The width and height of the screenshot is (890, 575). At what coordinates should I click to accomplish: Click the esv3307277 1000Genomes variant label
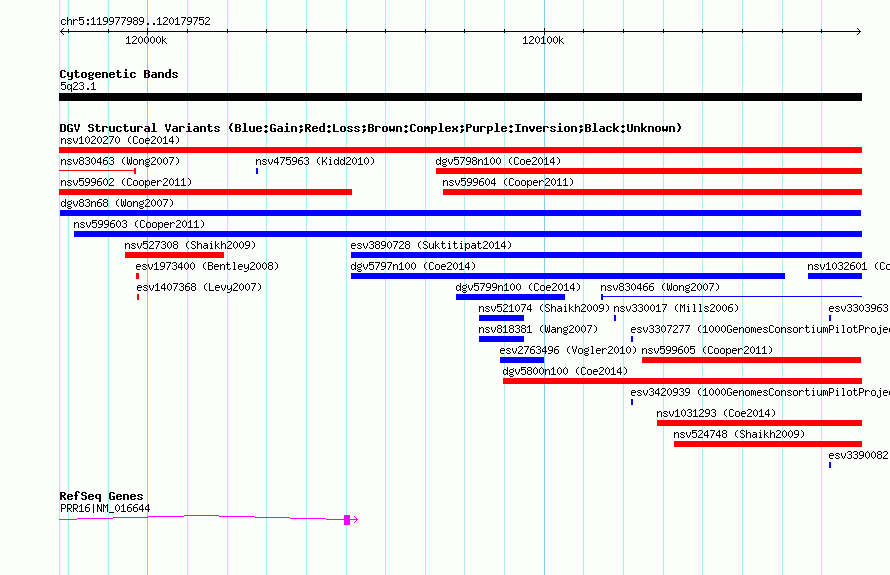click(759, 329)
